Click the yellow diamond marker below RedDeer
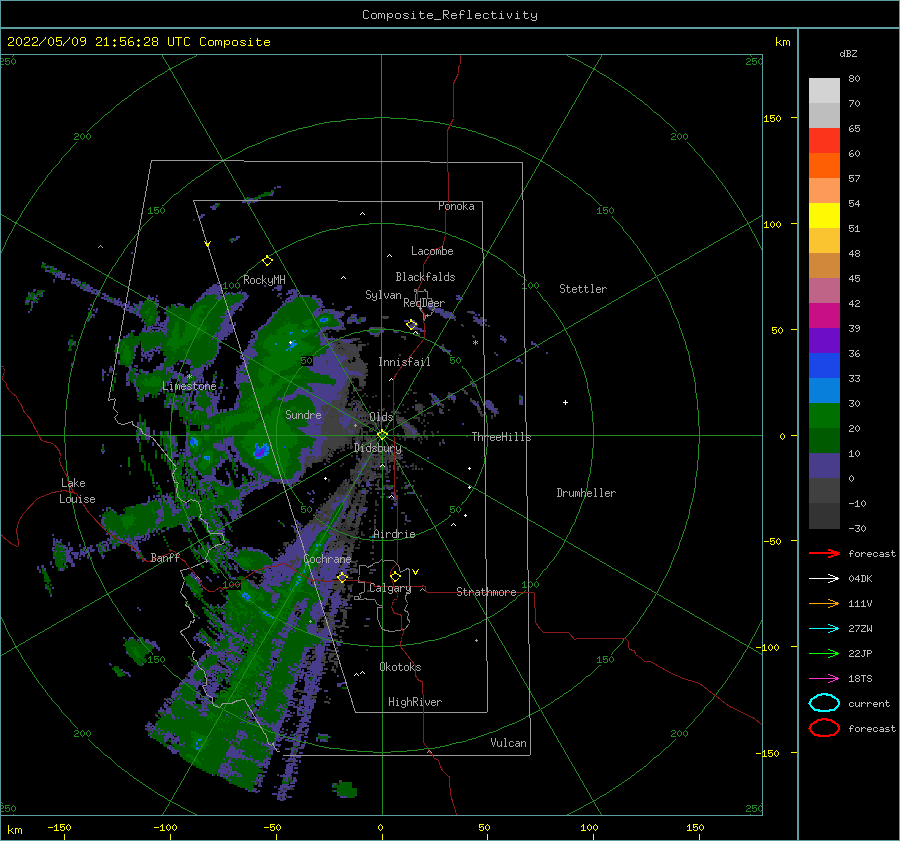The height and width of the screenshot is (841, 900). pyautogui.click(x=412, y=325)
